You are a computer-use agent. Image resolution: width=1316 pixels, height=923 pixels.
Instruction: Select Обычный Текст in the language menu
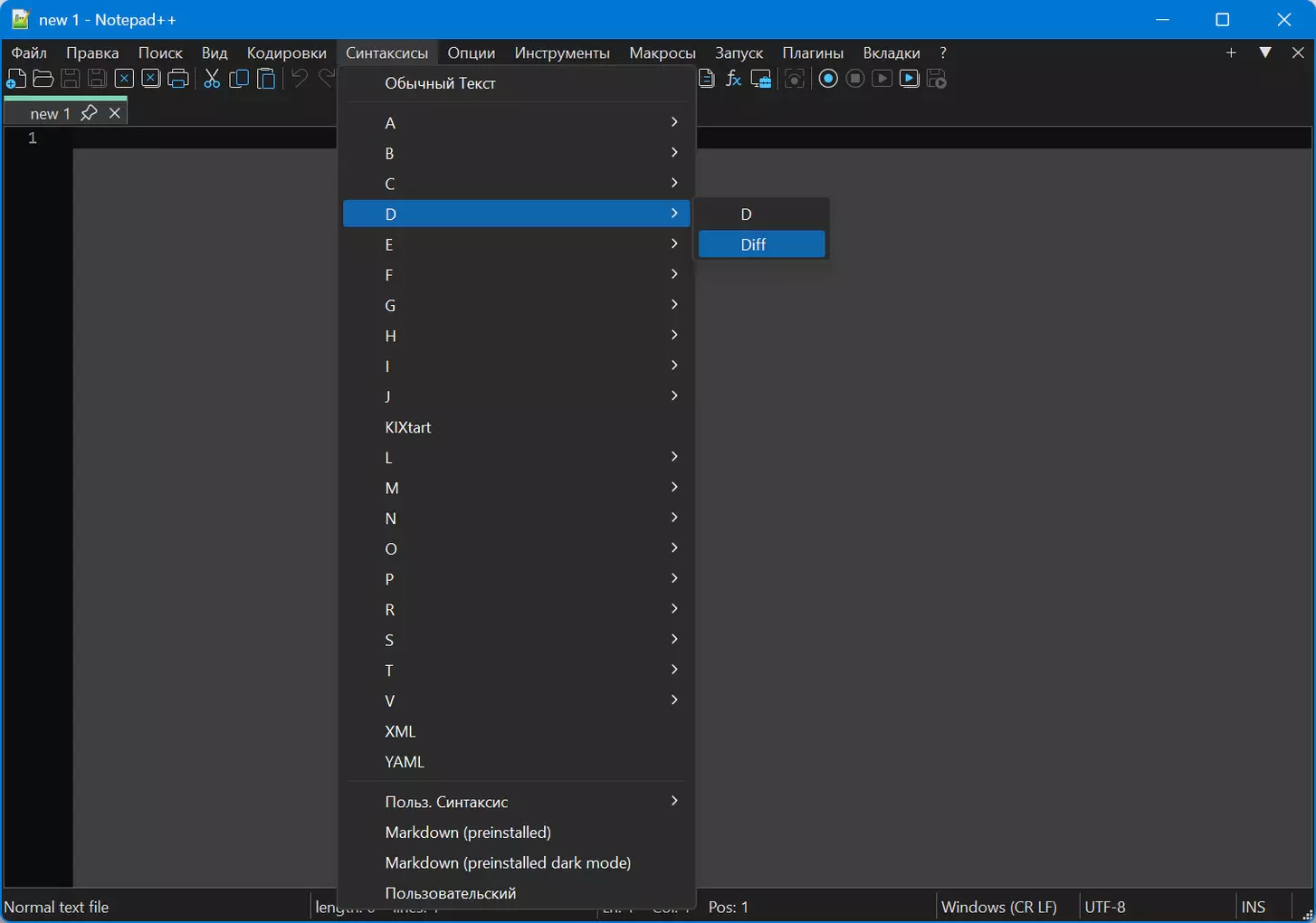pyautogui.click(x=517, y=83)
